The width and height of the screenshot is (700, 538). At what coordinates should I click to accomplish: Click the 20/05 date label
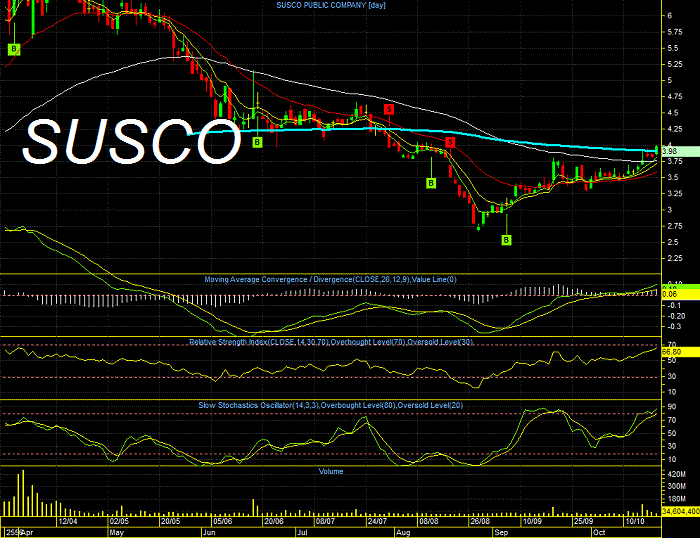tap(171, 521)
